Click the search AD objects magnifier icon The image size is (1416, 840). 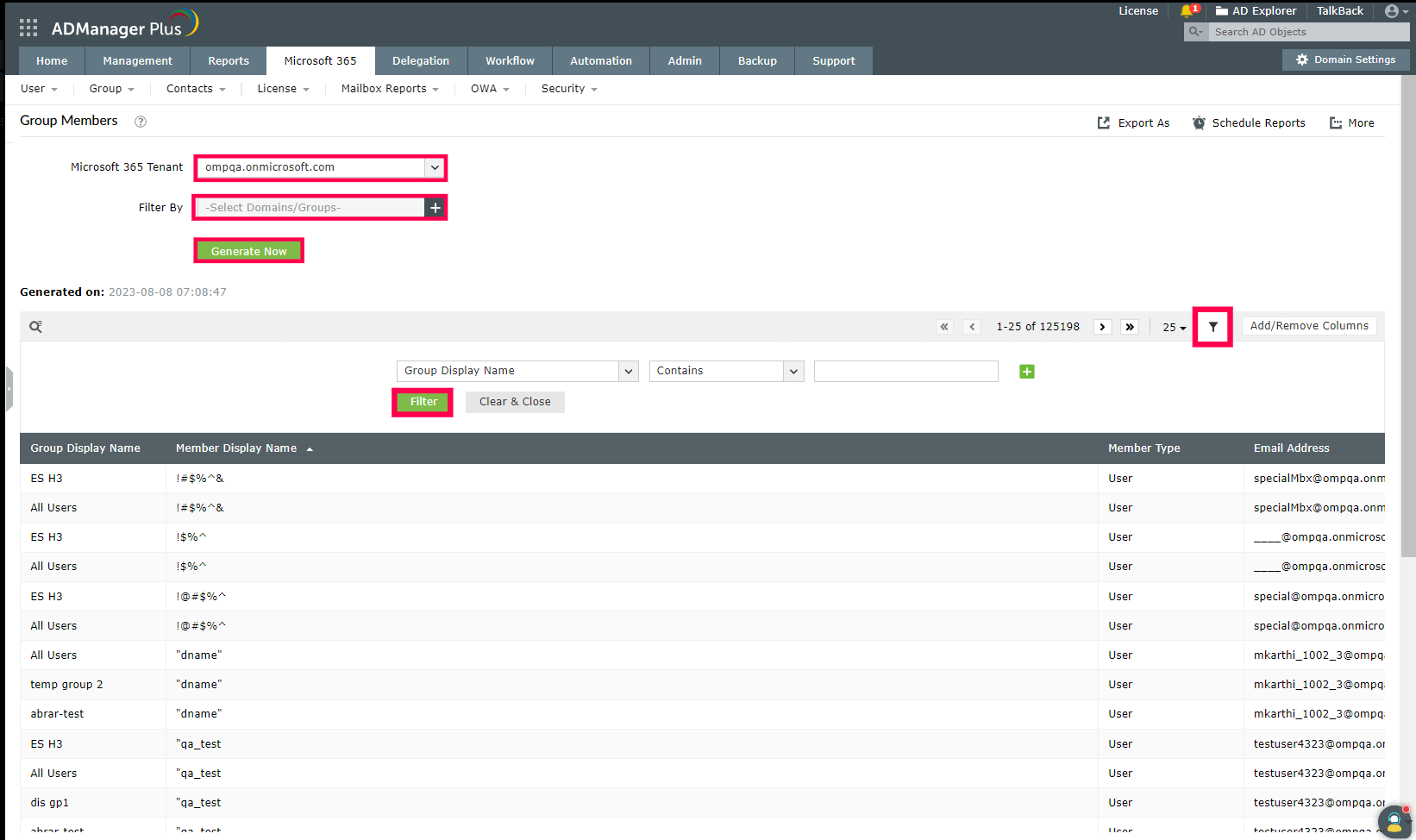pos(1195,32)
